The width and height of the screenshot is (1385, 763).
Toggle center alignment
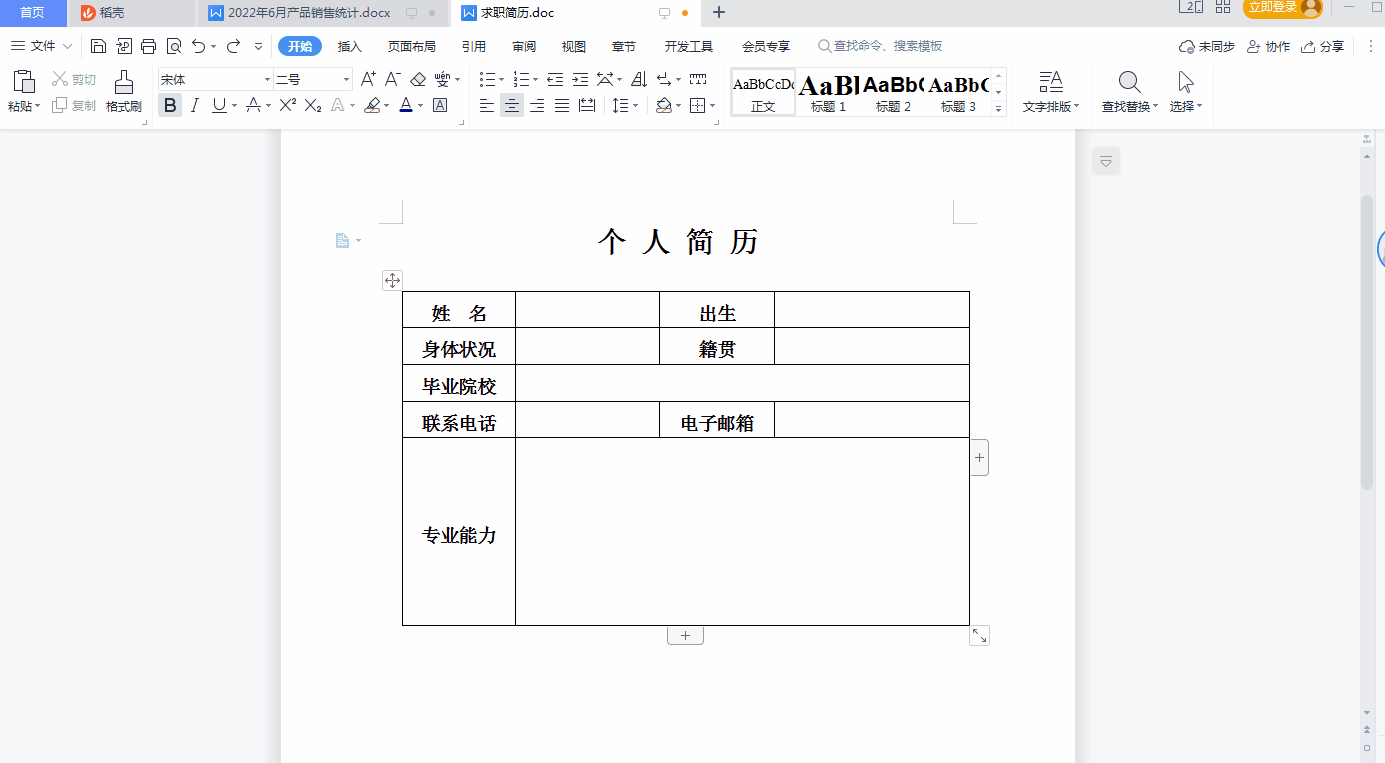click(512, 105)
